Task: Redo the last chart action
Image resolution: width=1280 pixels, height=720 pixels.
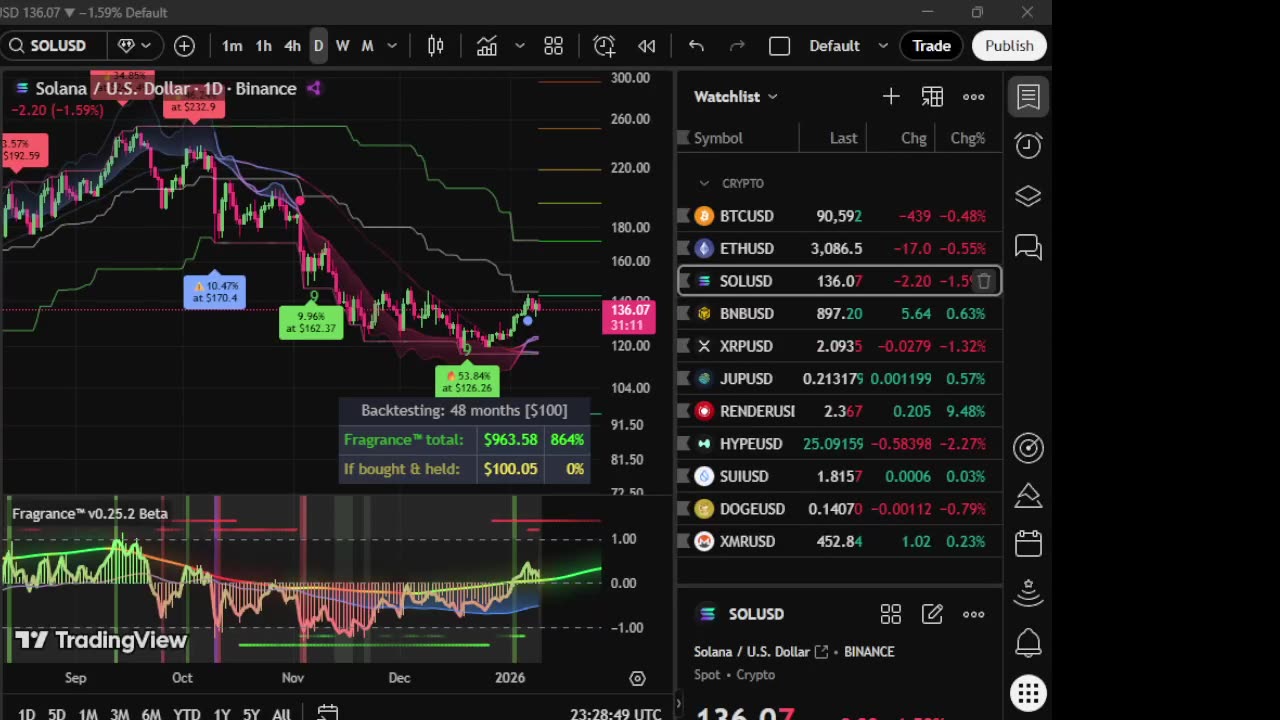Action: click(x=738, y=46)
